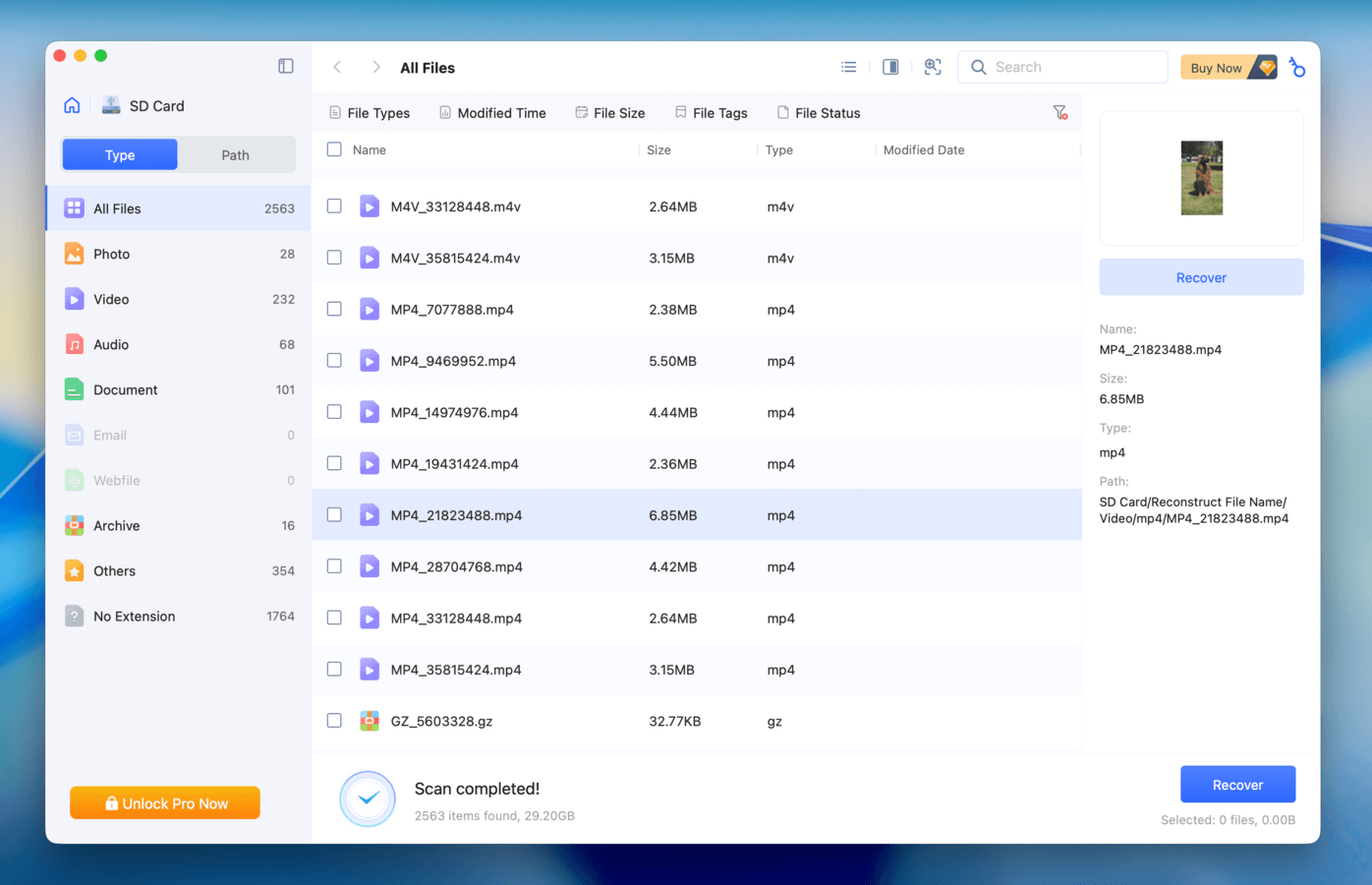Image resolution: width=1372 pixels, height=885 pixels.
Task: Open the Audio file category
Action: click(108, 344)
